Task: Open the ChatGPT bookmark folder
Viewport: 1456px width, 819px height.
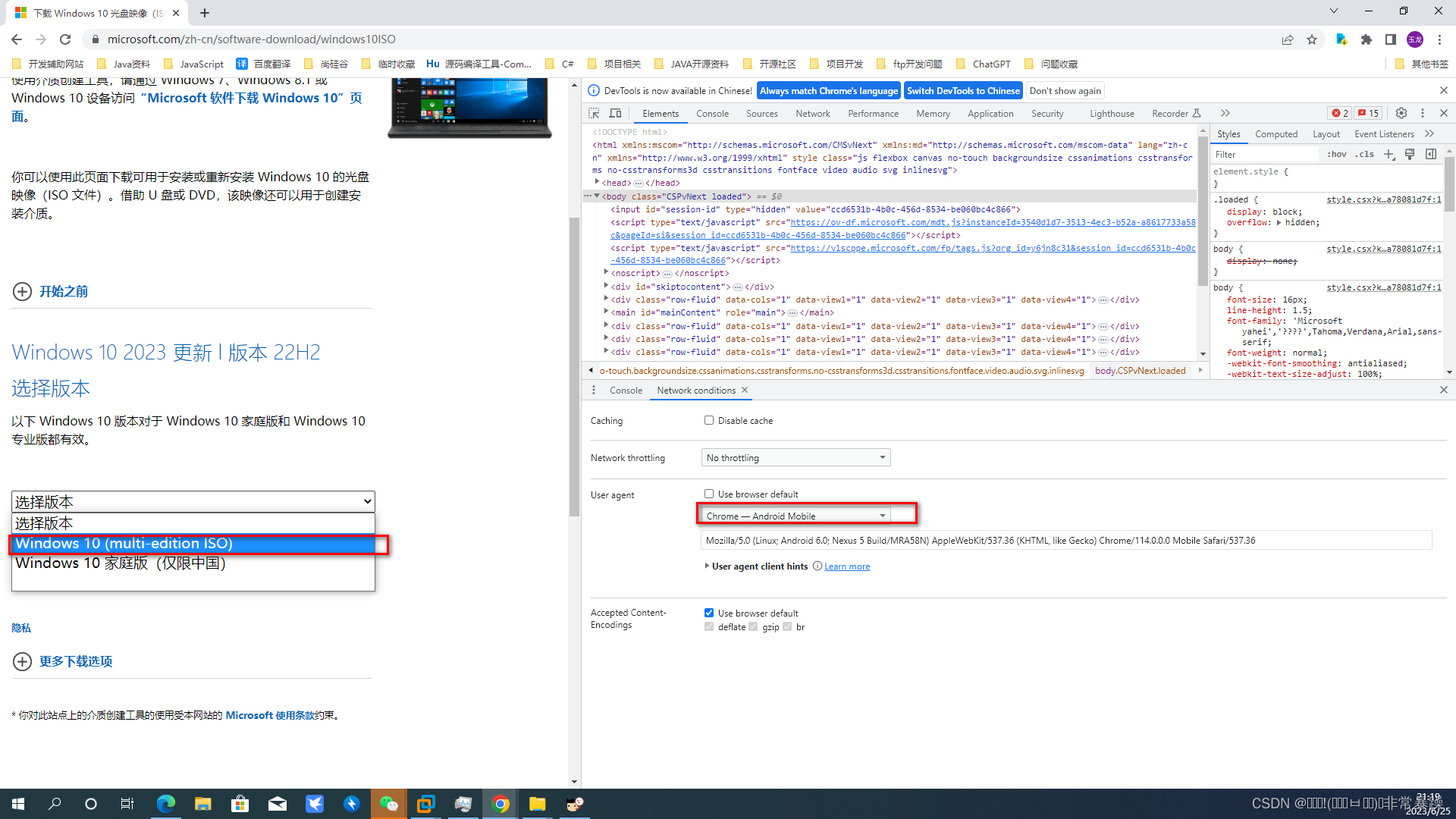Action: [x=984, y=64]
